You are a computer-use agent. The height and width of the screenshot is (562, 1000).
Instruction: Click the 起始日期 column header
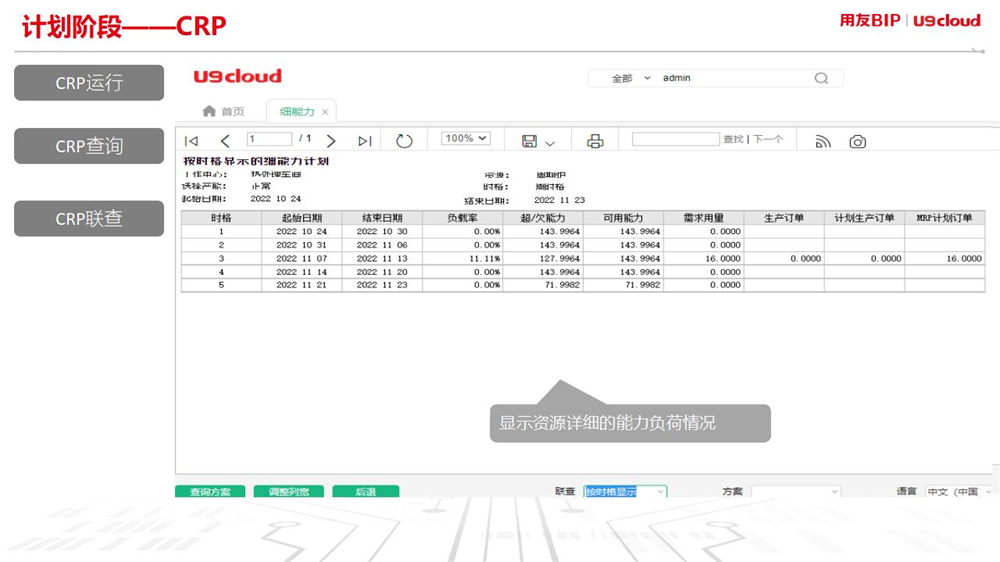[x=302, y=218]
